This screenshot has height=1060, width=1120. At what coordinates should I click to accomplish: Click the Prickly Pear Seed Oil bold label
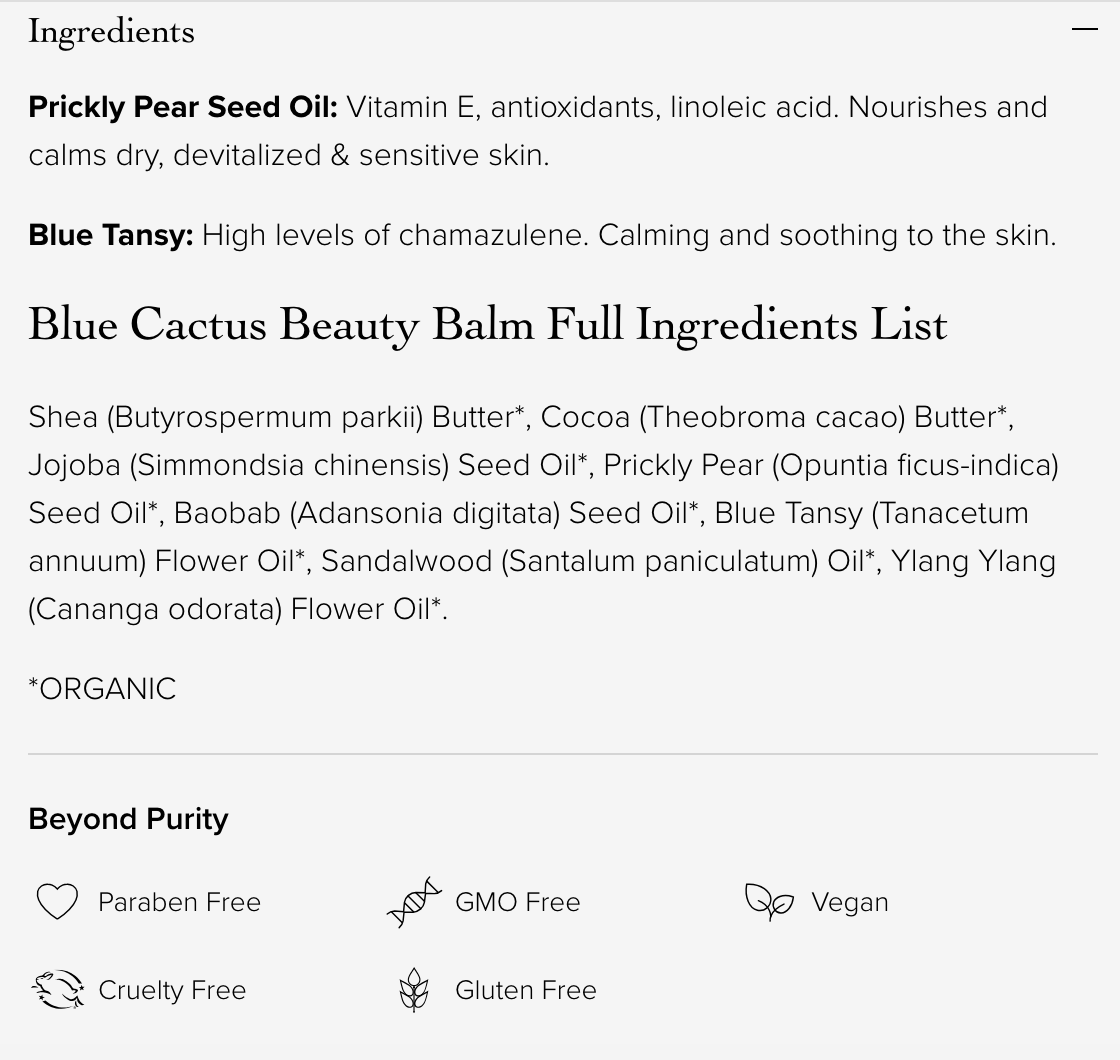[183, 107]
